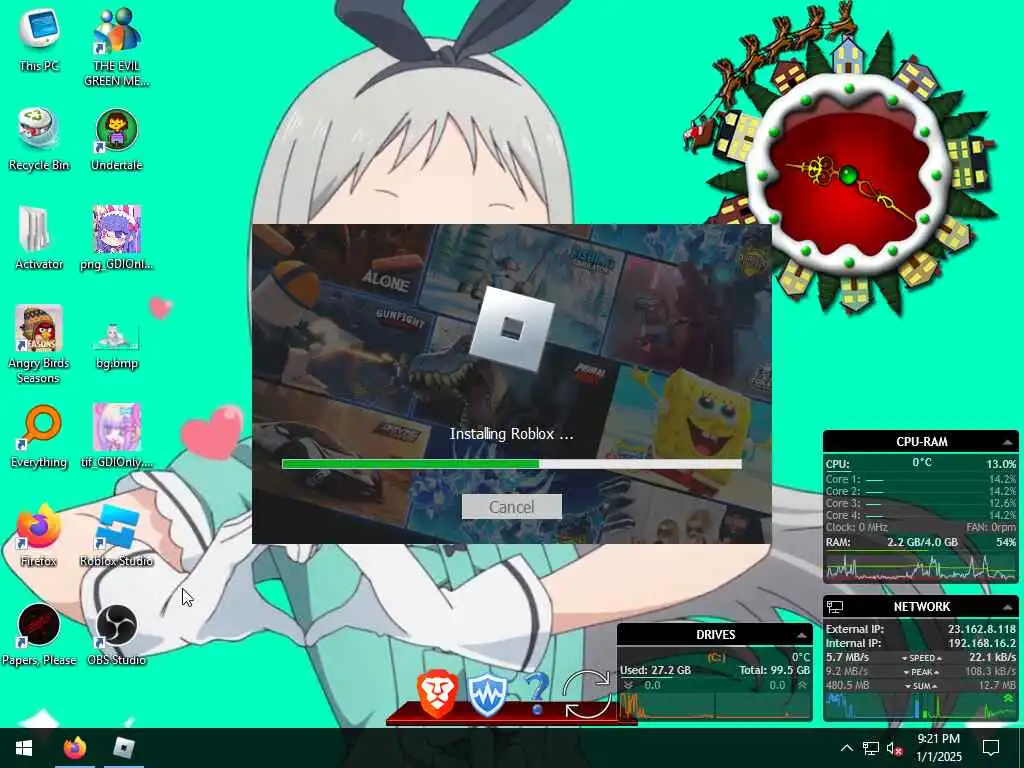The width and height of the screenshot is (1024, 768).
Task: Open the blue shield dock icon
Action: tap(487, 696)
